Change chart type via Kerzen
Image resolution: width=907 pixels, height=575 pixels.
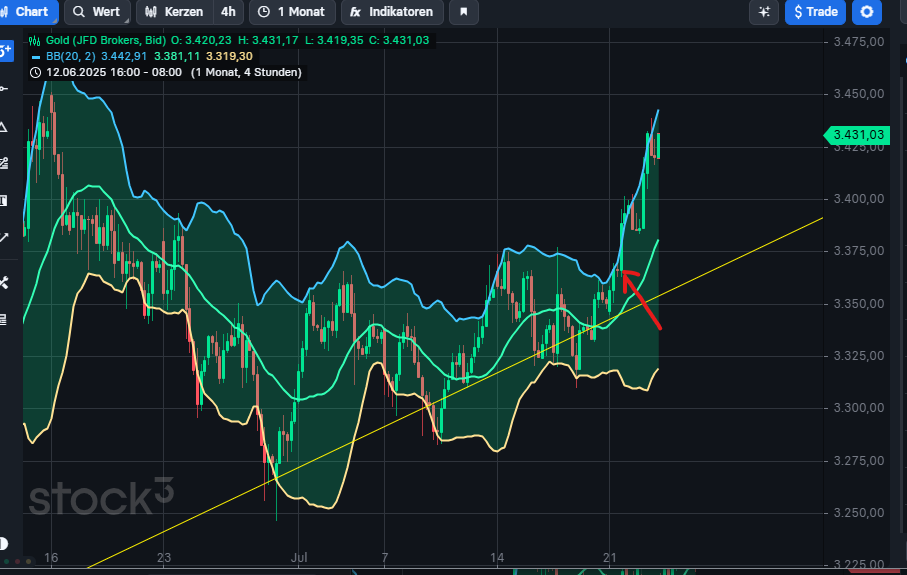(175, 12)
